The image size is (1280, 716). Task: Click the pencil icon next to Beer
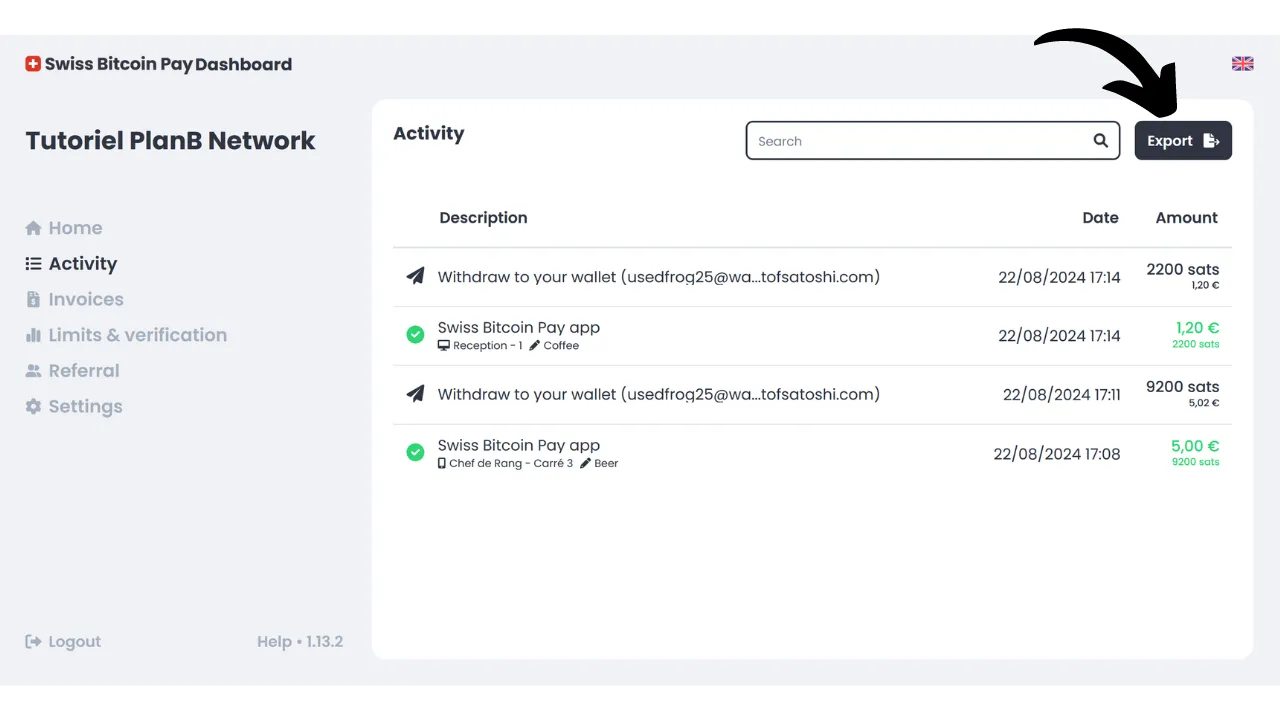(x=585, y=464)
